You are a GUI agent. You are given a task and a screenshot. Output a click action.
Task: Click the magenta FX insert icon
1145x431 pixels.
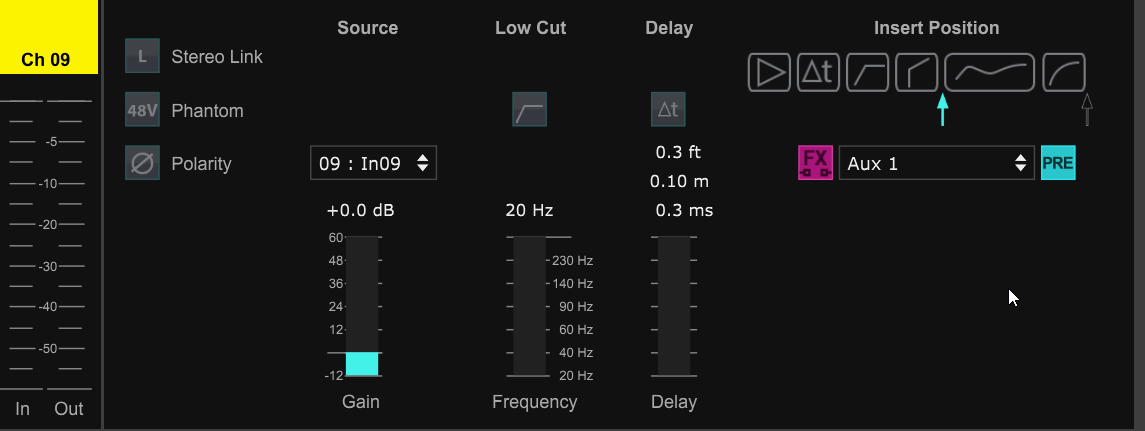[x=815, y=163]
